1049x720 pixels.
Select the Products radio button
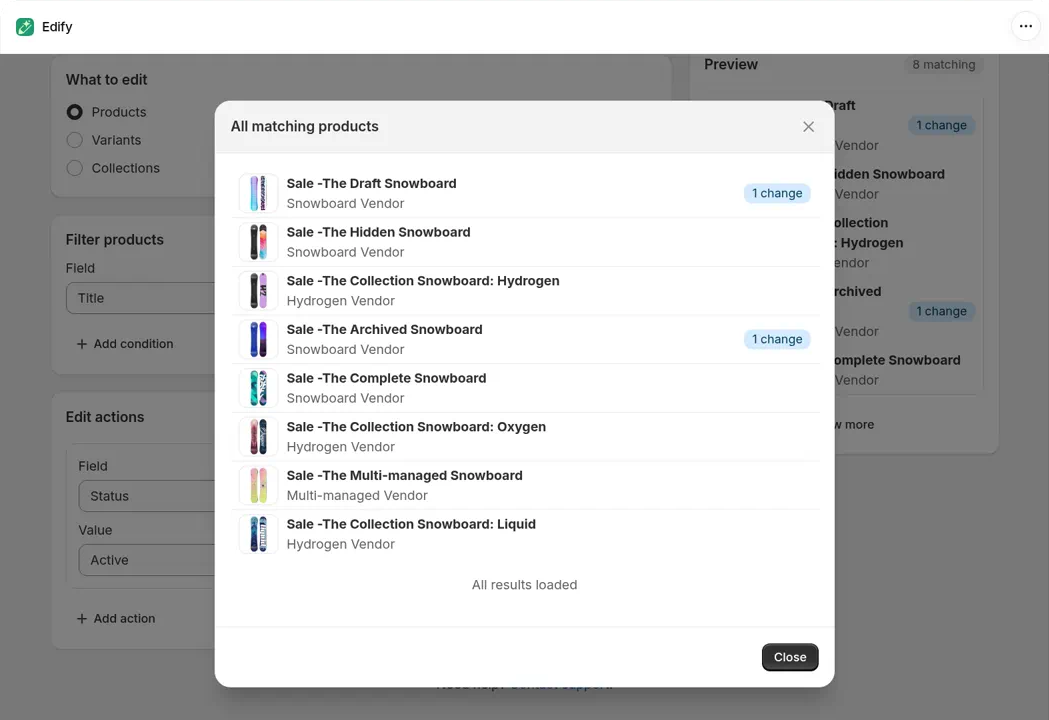click(x=75, y=112)
